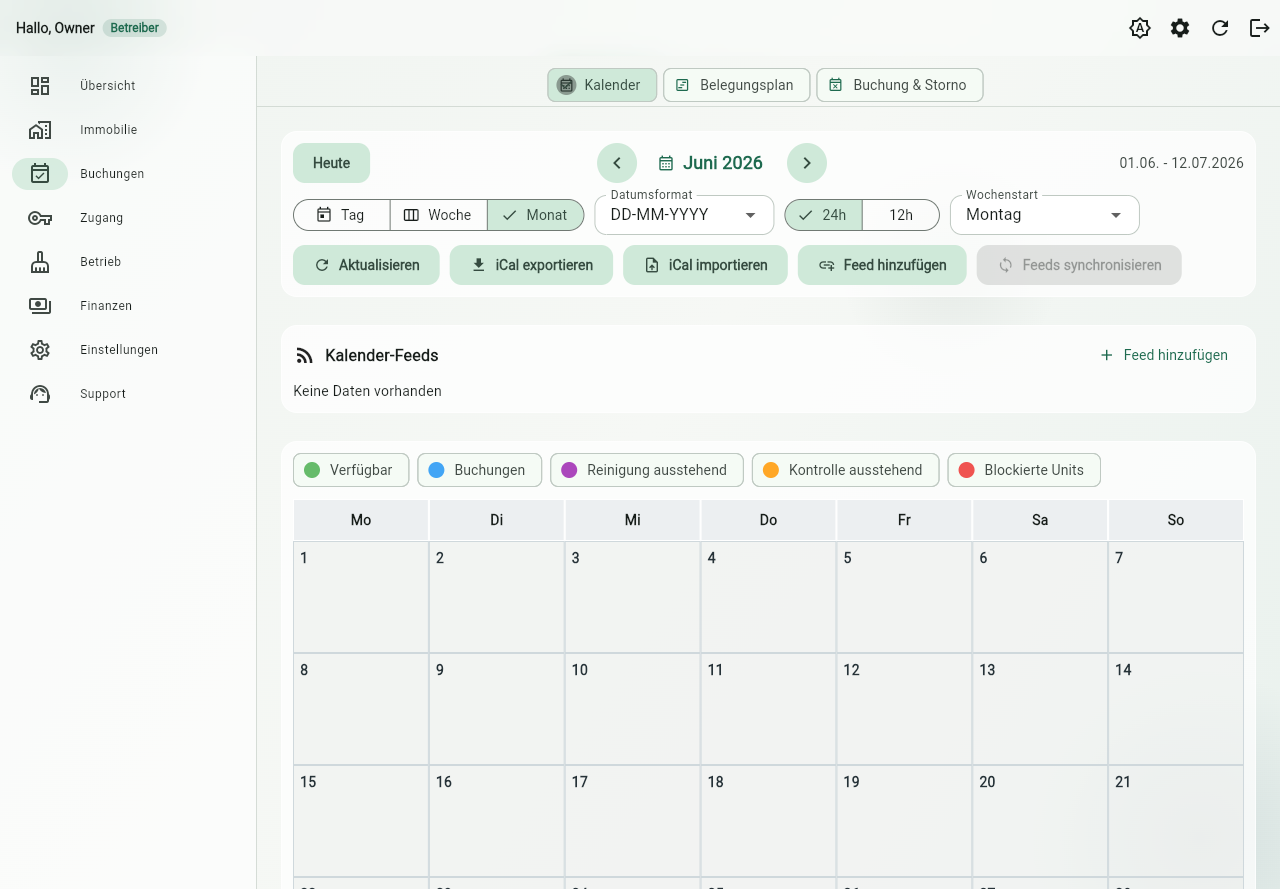
Task: Click the reload icon in top bar
Action: (1220, 28)
